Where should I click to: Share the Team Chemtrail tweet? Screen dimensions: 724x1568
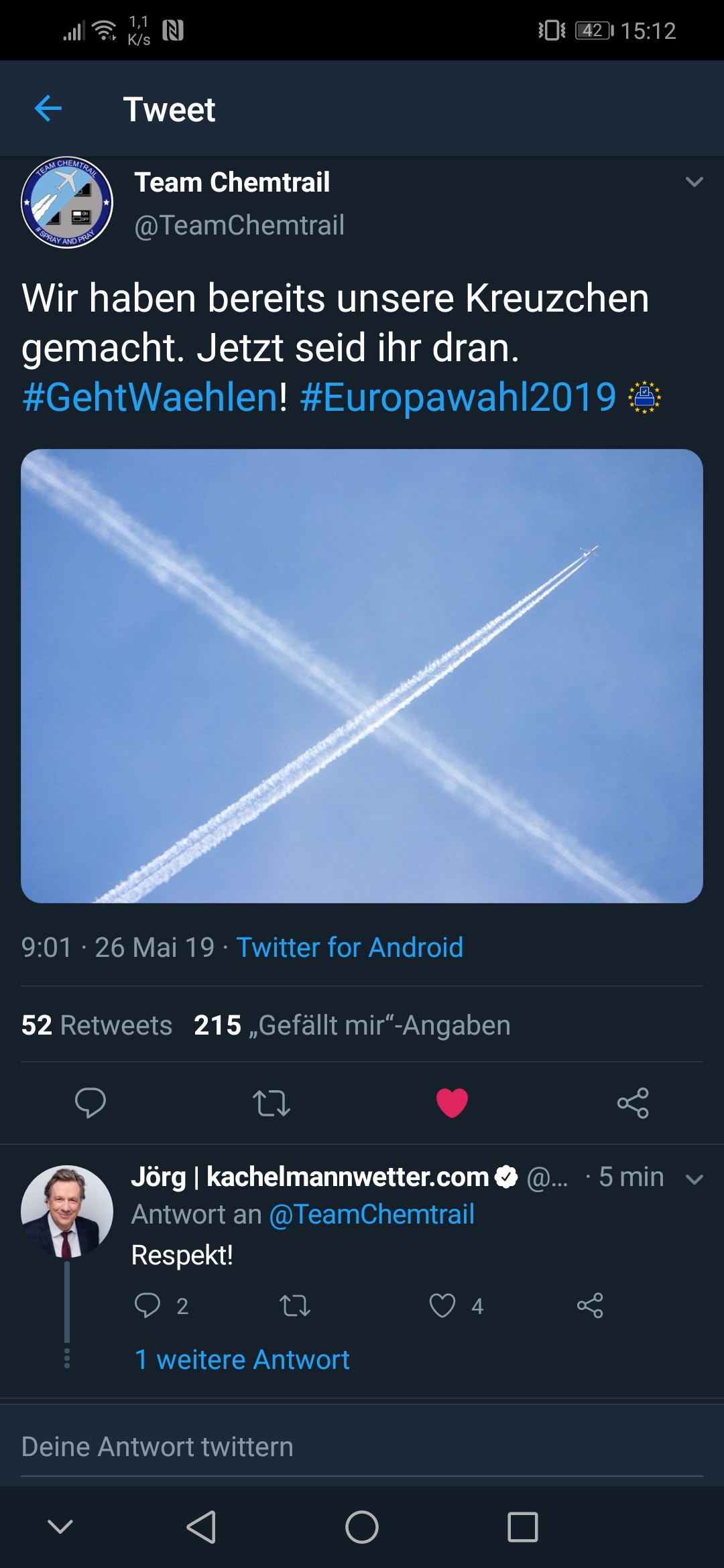pos(633,1103)
